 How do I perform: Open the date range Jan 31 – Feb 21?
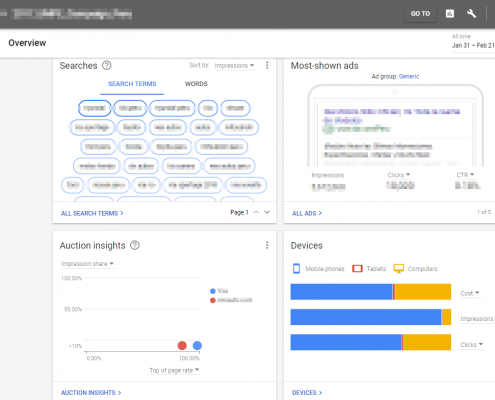coord(473,45)
